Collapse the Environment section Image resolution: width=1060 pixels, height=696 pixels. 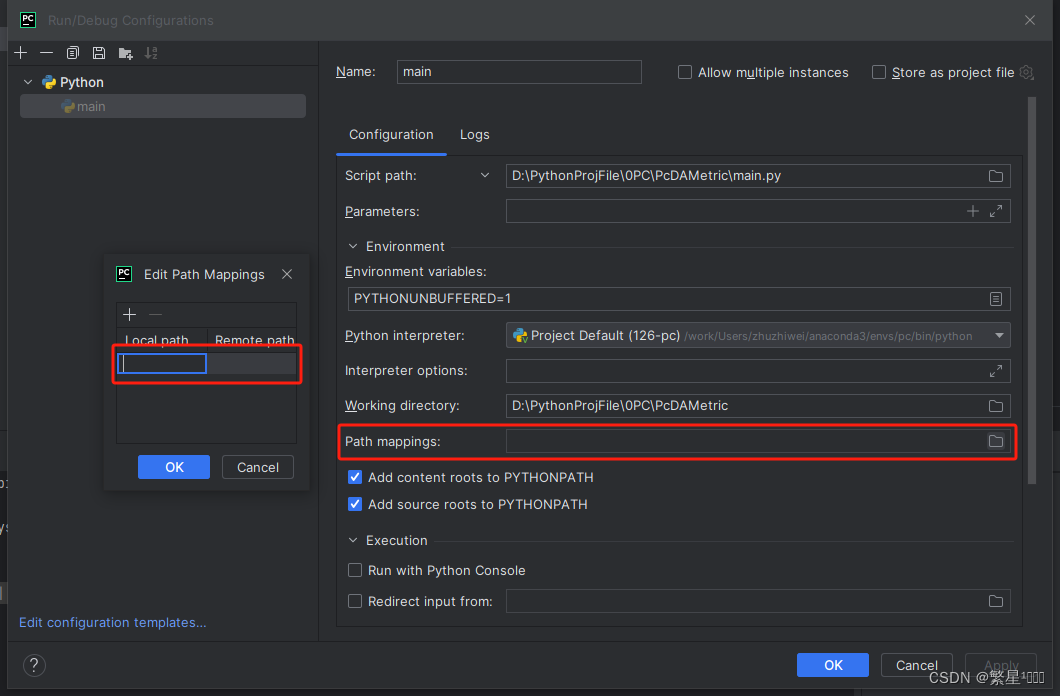tap(353, 247)
